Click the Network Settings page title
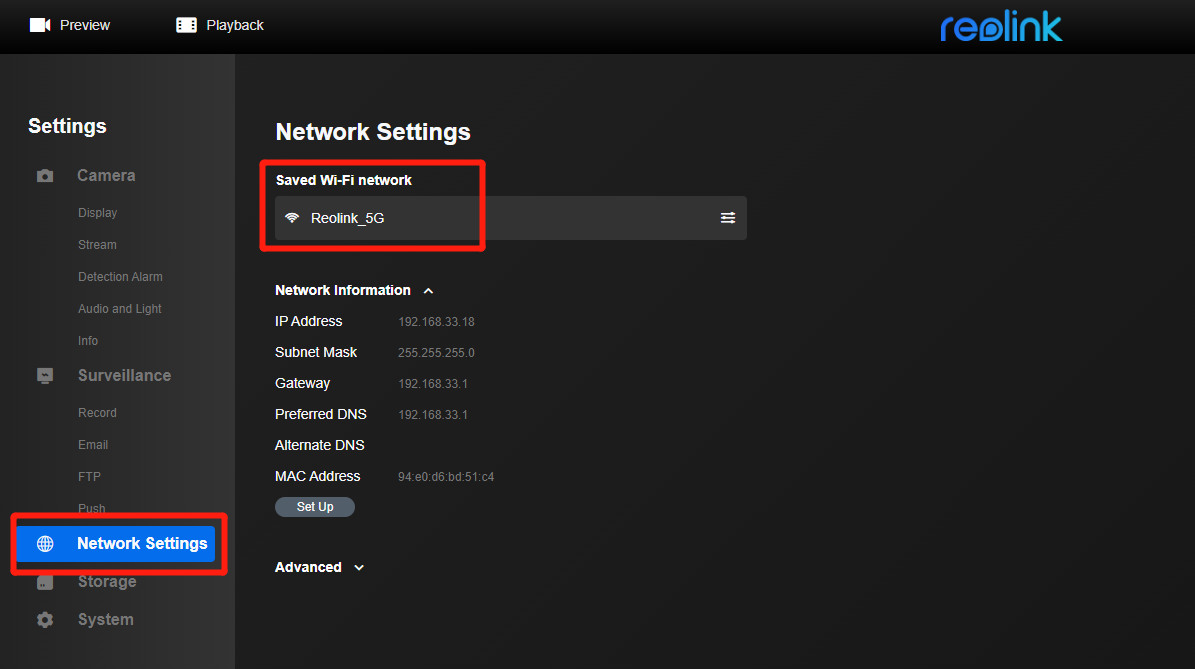This screenshot has width=1195, height=669. point(373,132)
